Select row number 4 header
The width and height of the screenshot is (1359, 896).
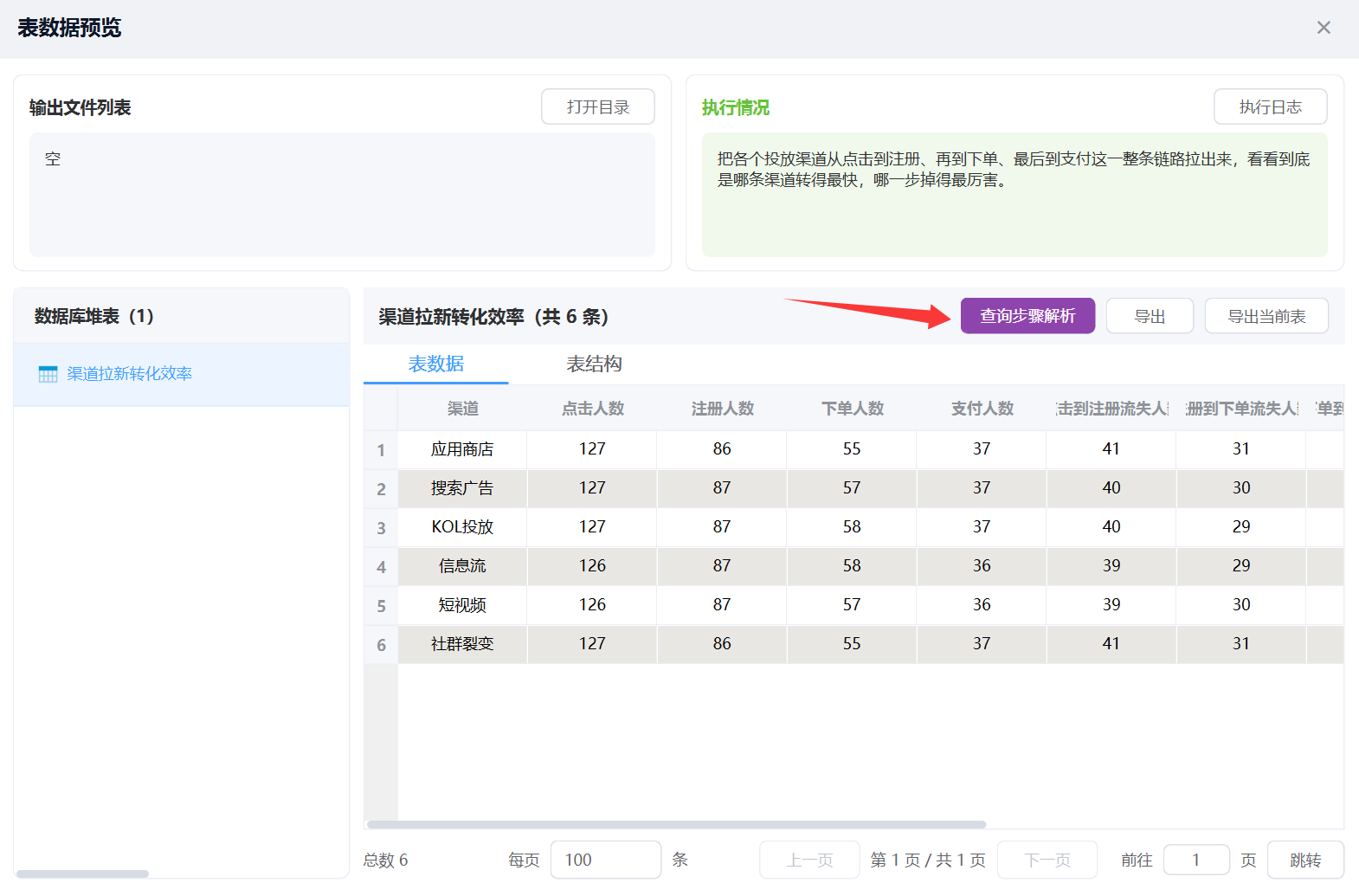381,567
